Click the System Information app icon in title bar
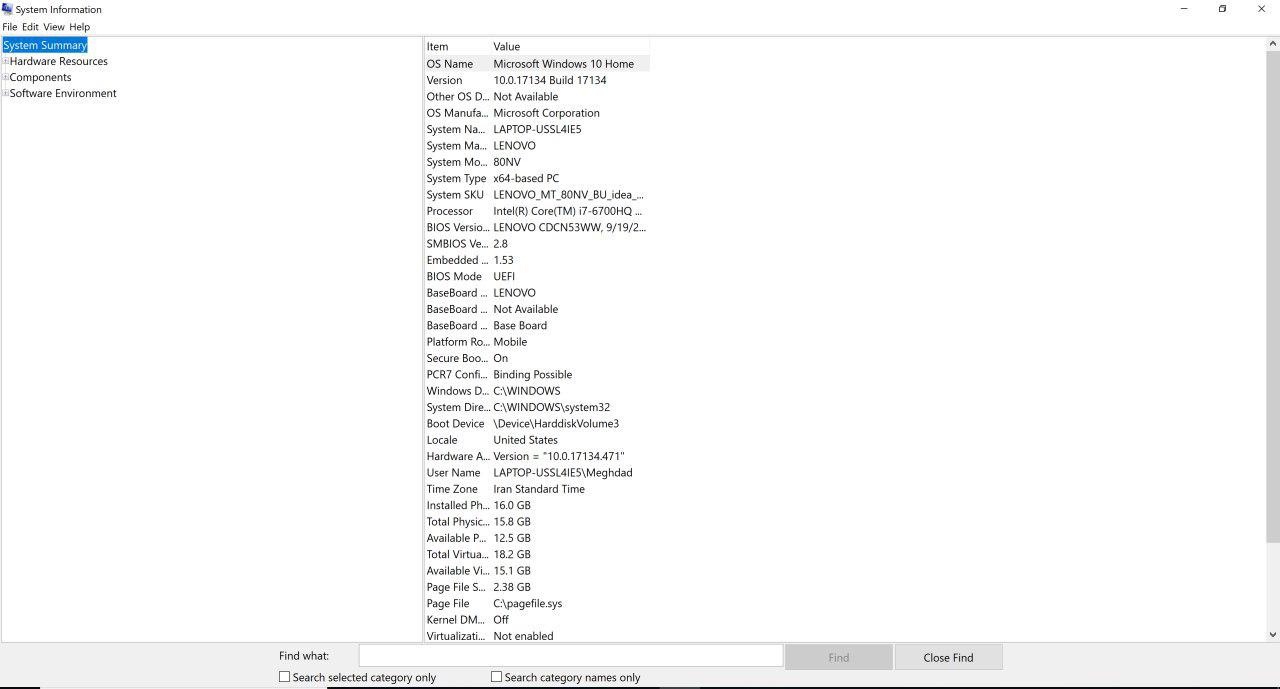This screenshot has height=689, width=1280. point(7,9)
